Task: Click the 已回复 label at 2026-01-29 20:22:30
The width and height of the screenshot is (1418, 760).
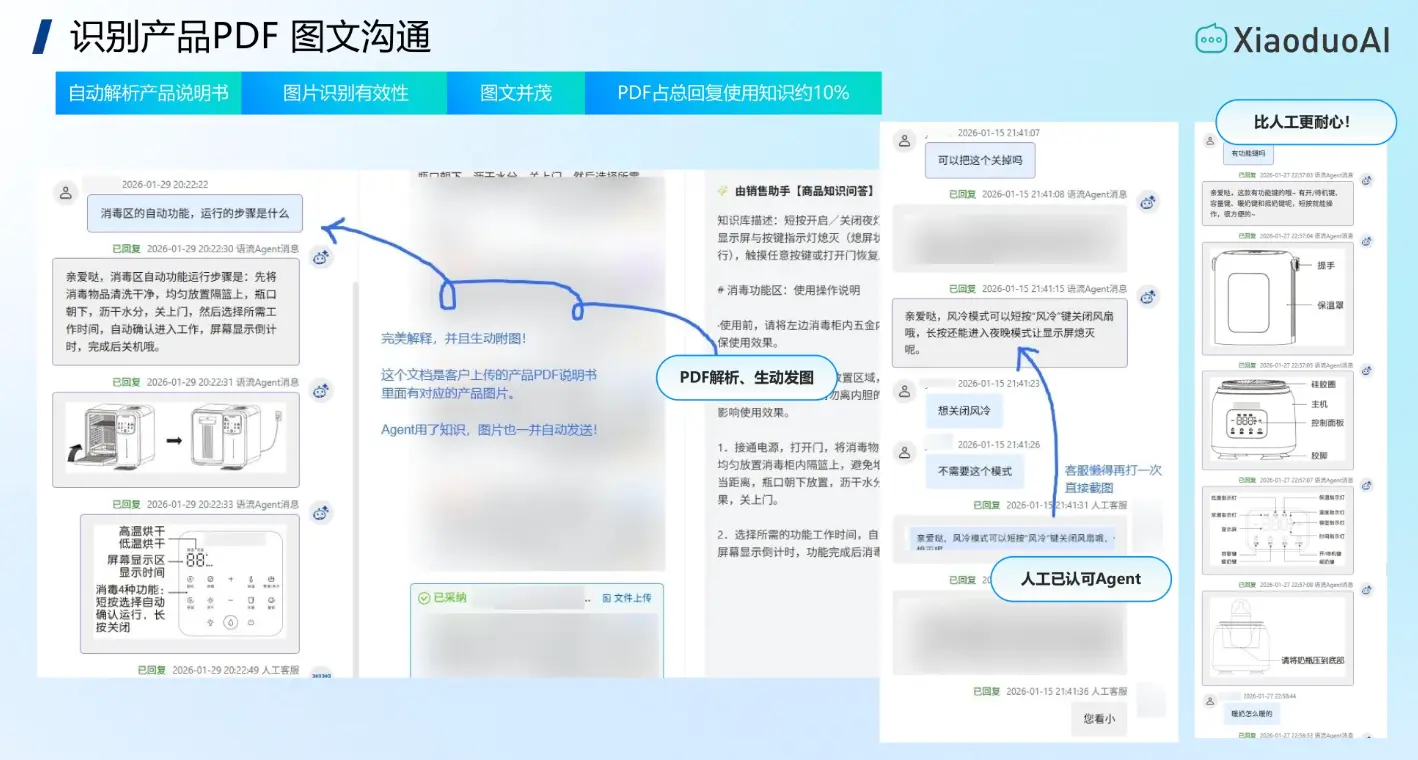Action: (126, 248)
